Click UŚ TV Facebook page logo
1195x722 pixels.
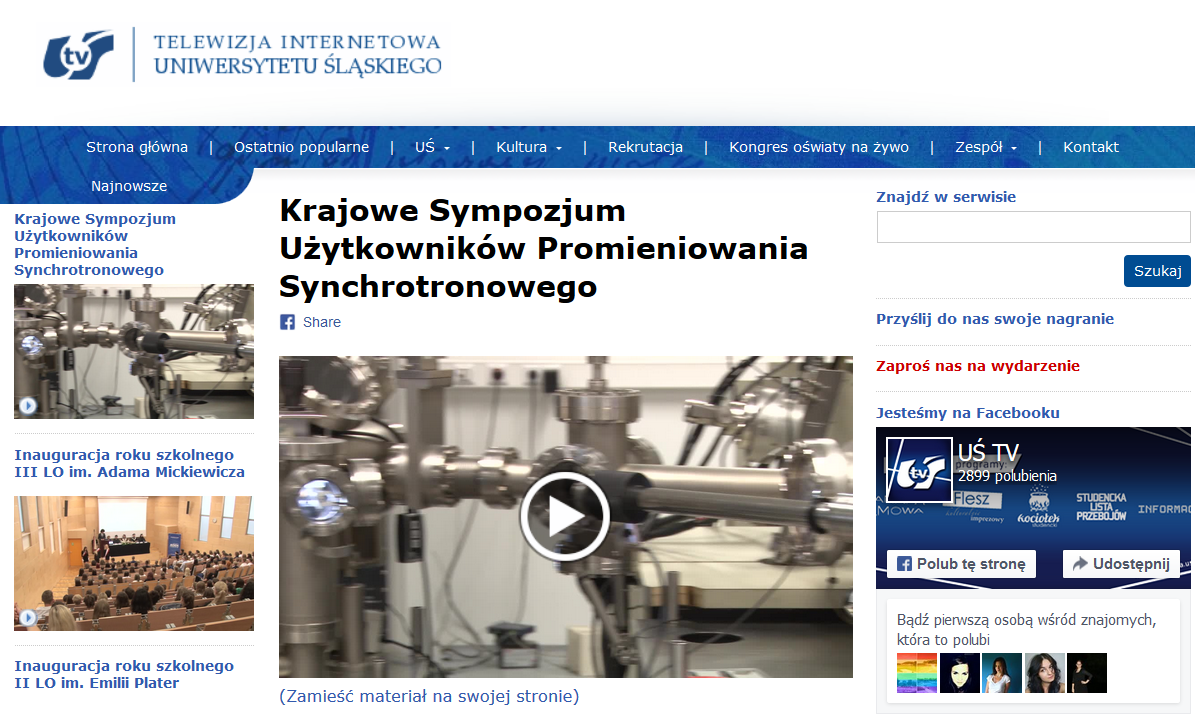click(x=919, y=469)
